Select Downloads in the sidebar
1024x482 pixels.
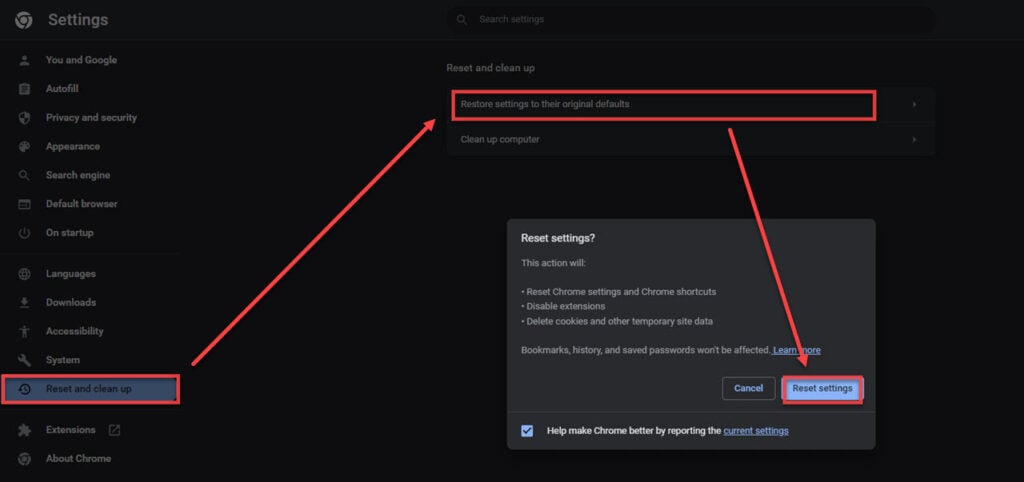[71, 302]
